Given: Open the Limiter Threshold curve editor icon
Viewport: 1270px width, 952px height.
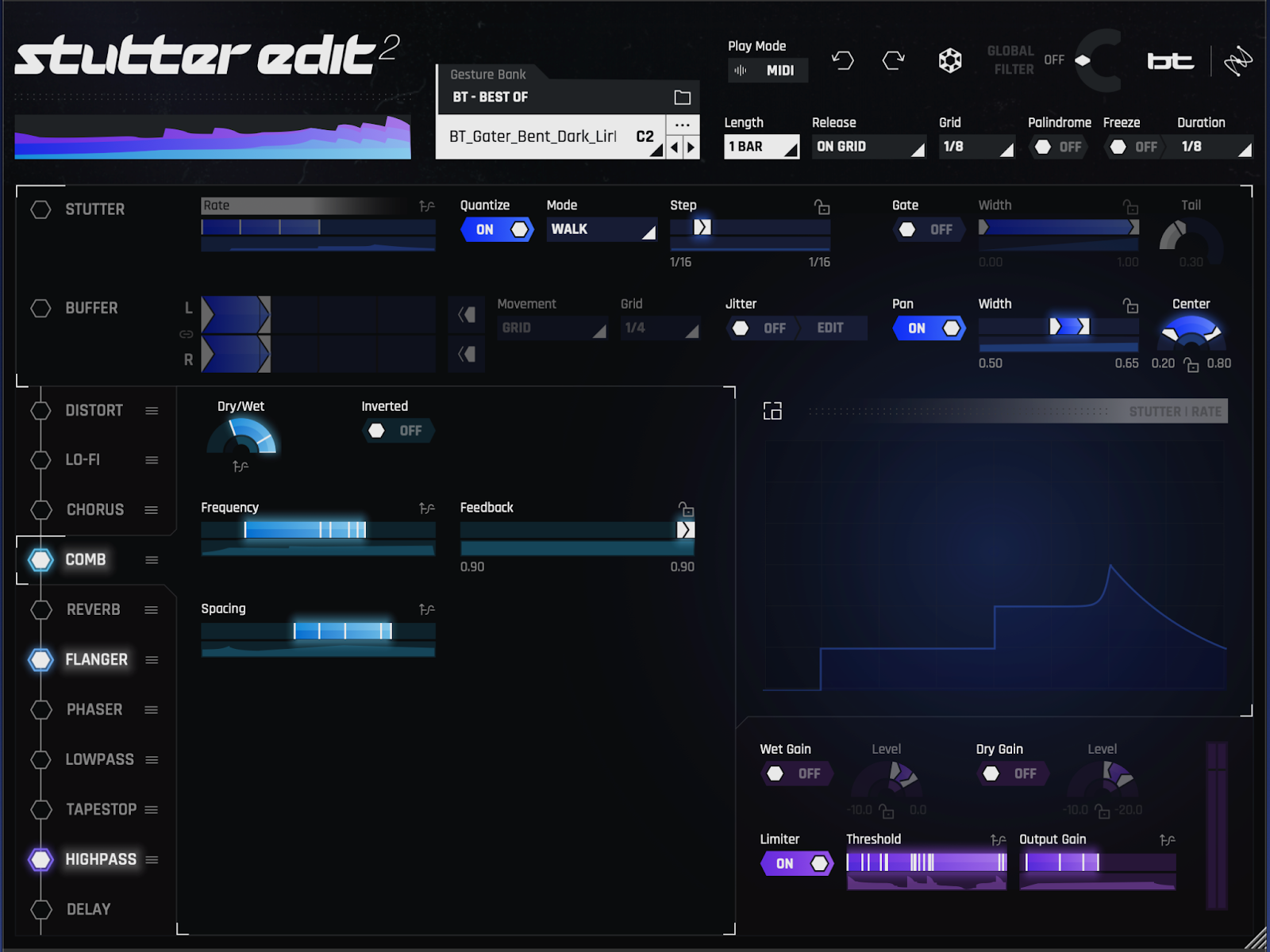Looking at the screenshot, I should 999,840.
